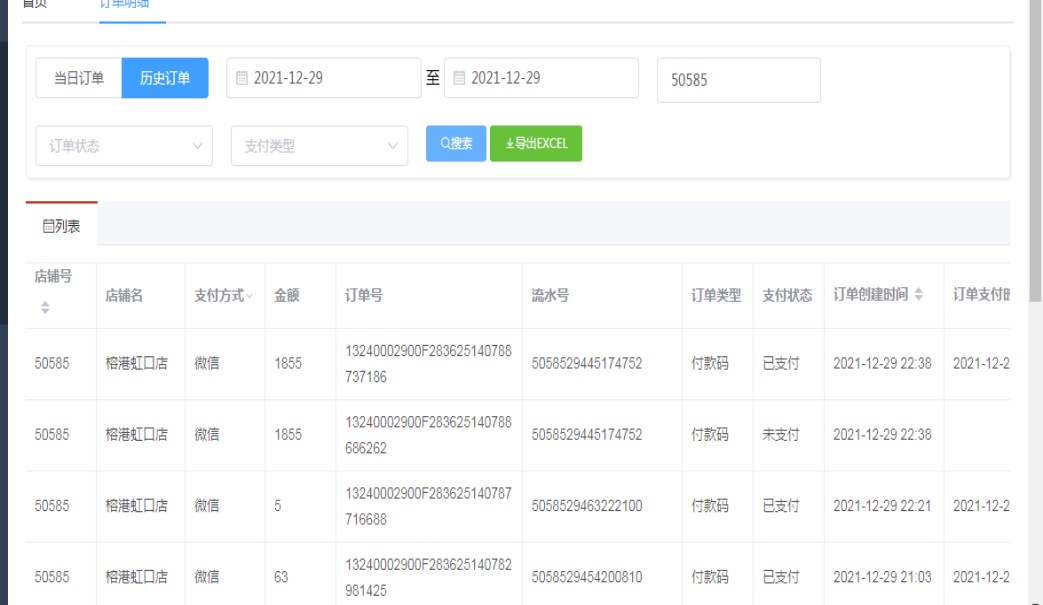Screen dimensions: 1043x605
Task: Select the 当日订单 option
Action: 79,78
